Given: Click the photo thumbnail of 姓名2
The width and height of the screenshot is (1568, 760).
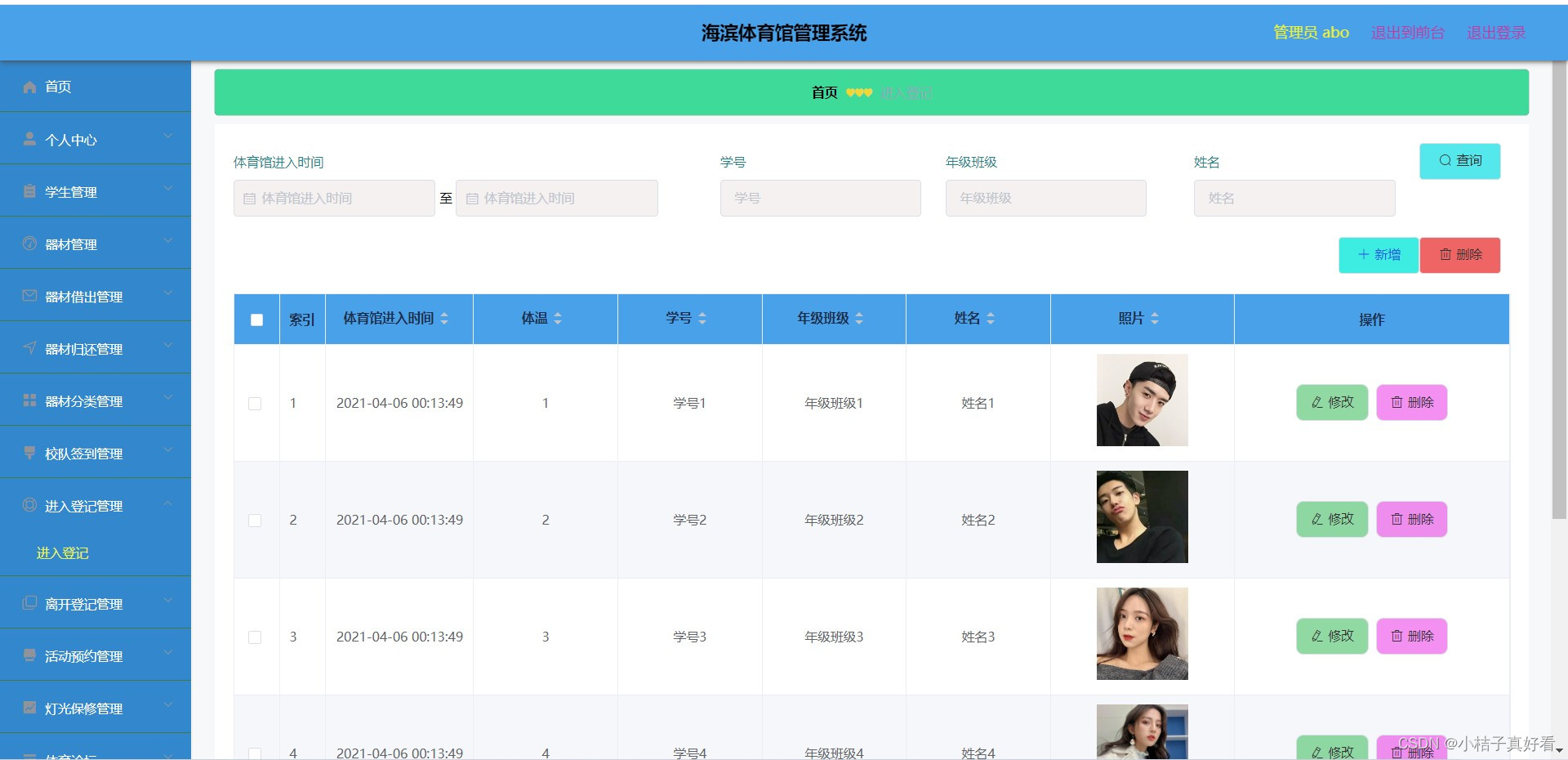Looking at the screenshot, I should (1142, 517).
